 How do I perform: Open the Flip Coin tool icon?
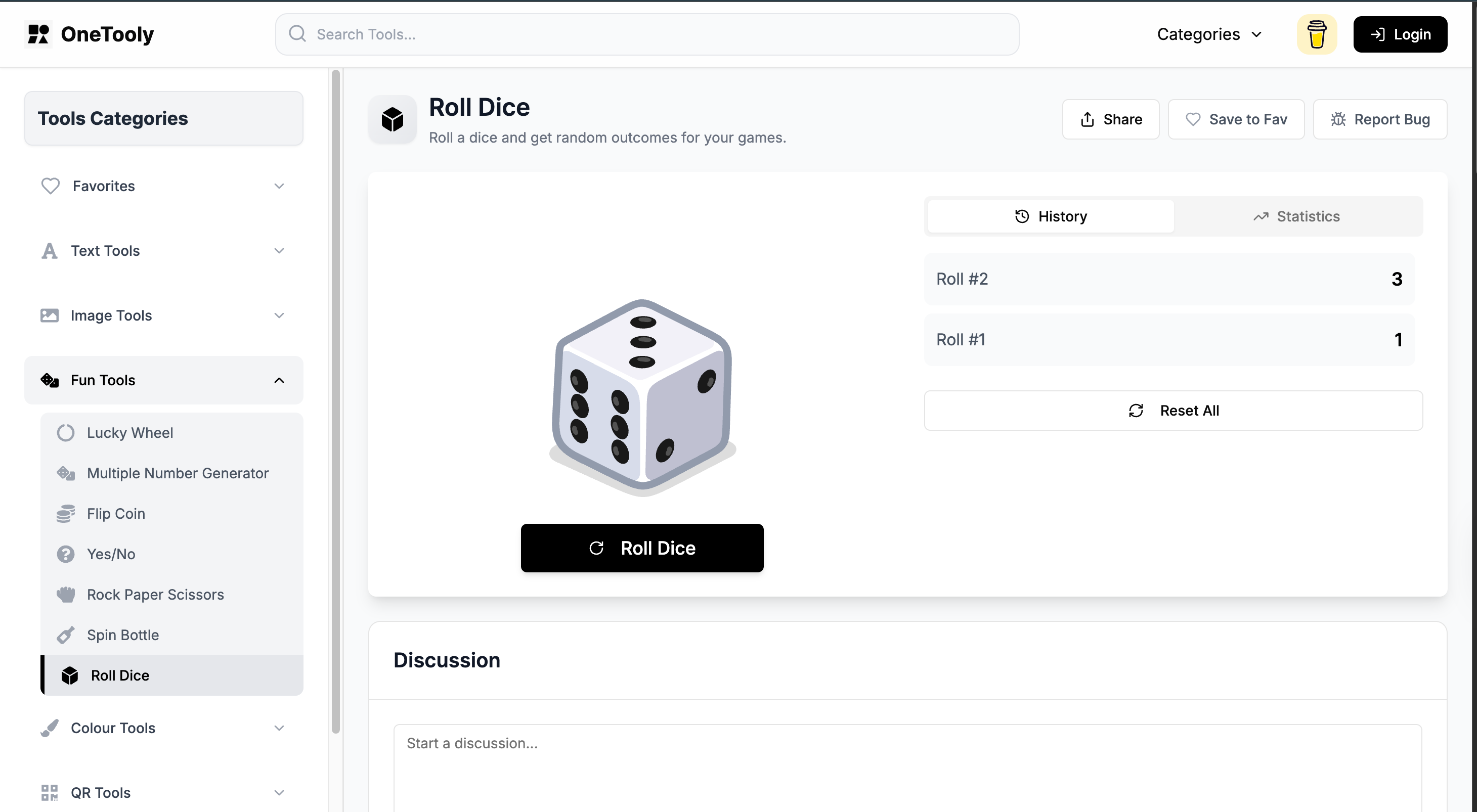(66, 514)
